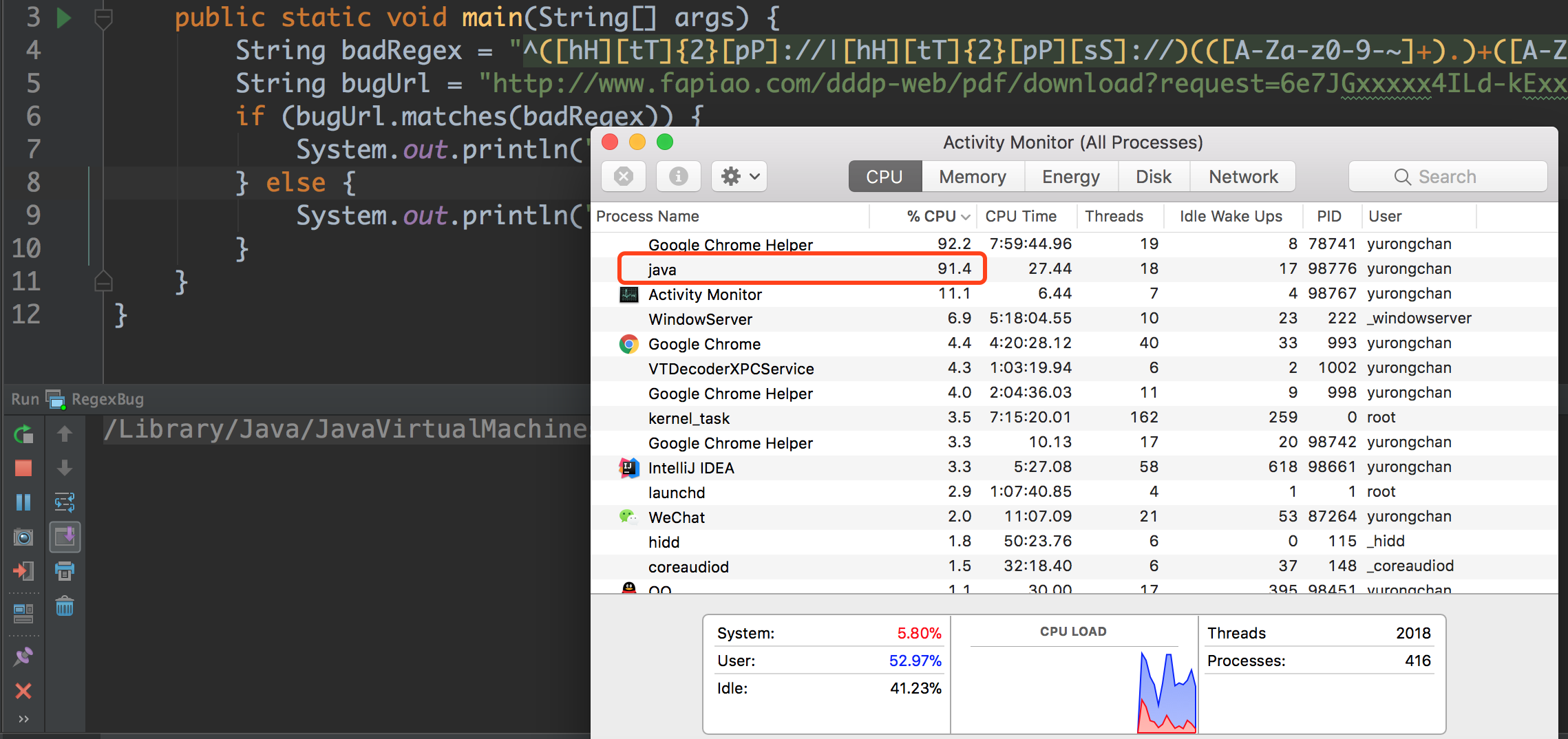Run main with the green gutter arrow

64,18
